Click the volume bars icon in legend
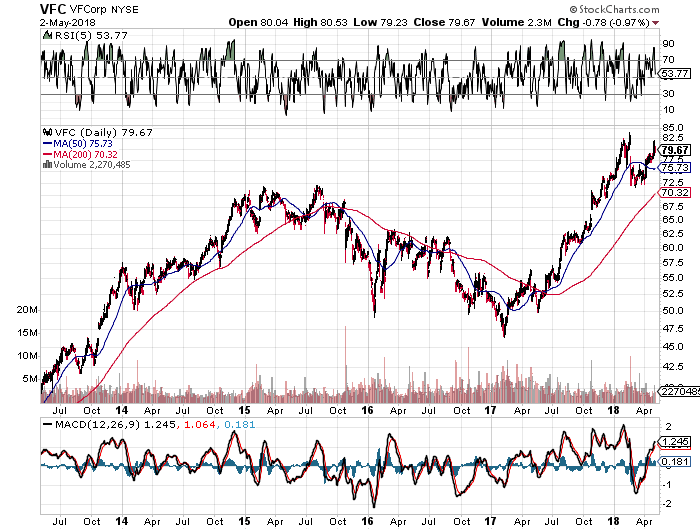This screenshot has height=530, width=700. [47, 165]
